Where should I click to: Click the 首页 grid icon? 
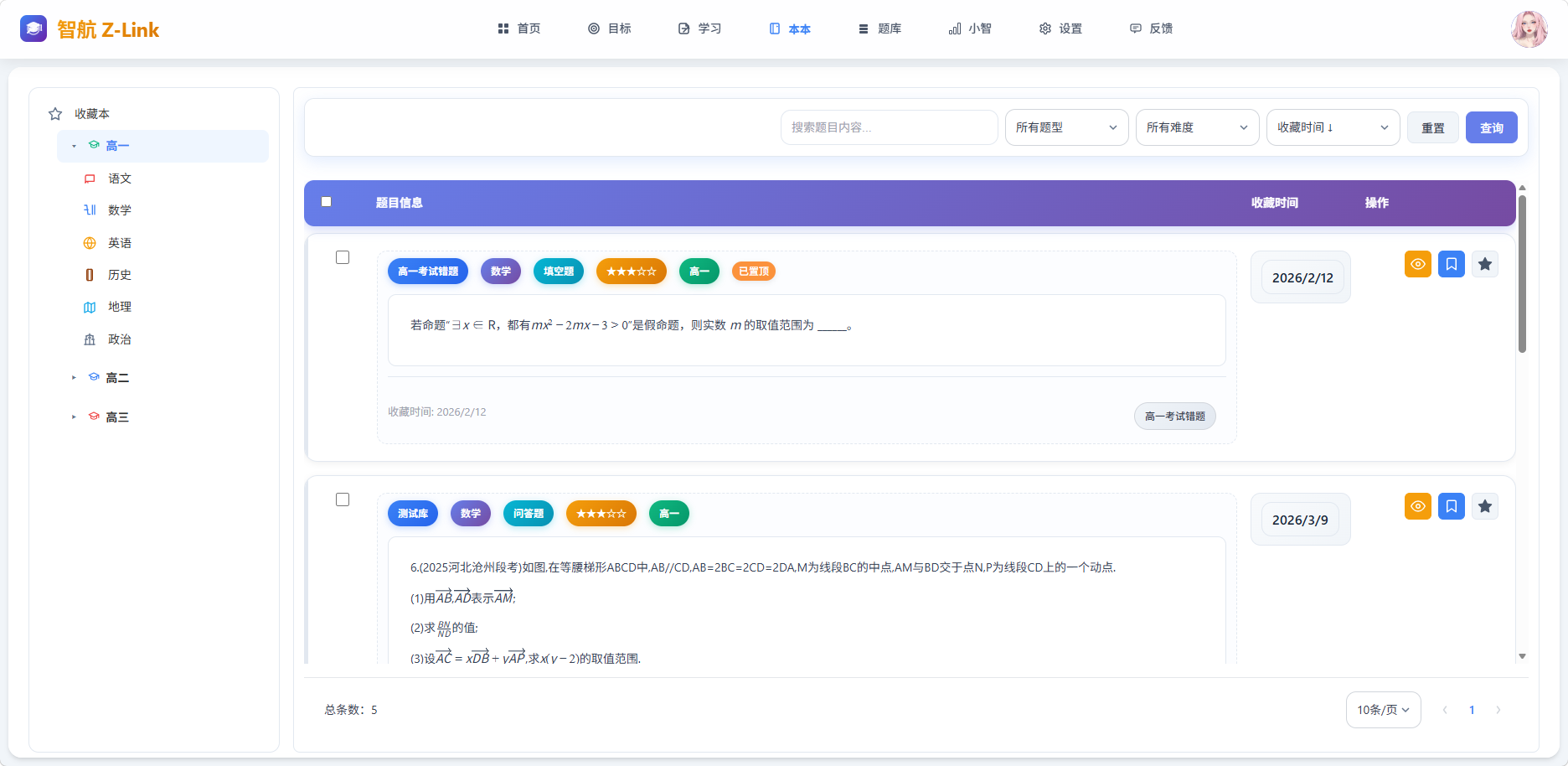pos(503,28)
